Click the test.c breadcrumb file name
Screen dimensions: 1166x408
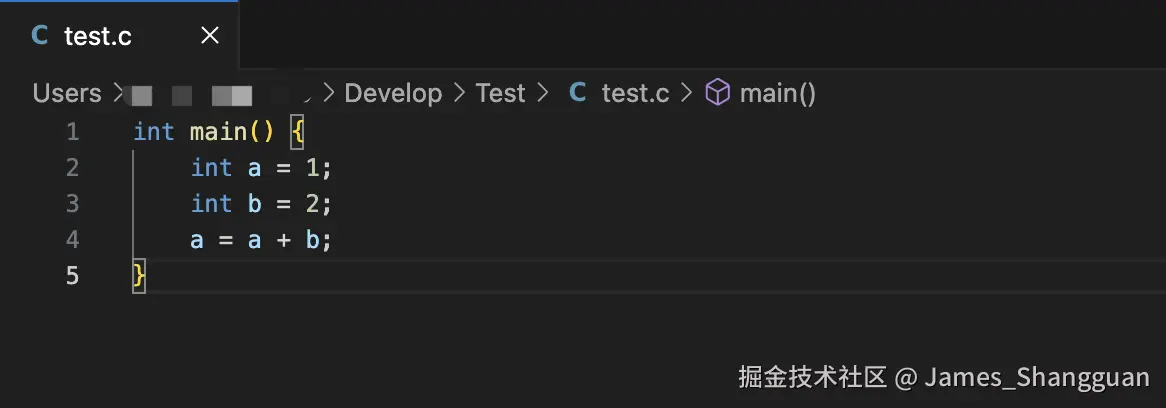click(x=635, y=93)
